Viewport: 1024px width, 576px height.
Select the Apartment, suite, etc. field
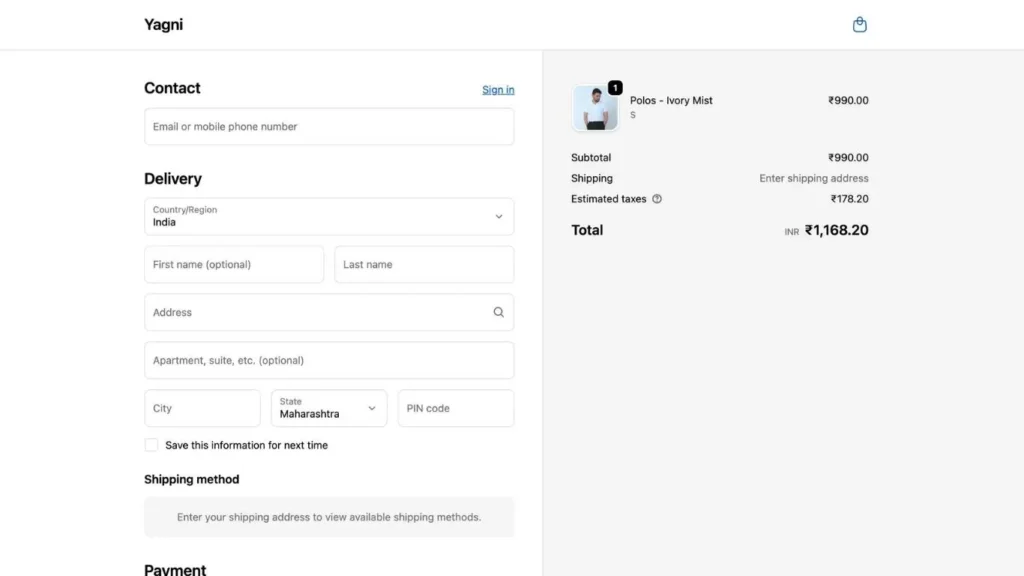tap(329, 360)
